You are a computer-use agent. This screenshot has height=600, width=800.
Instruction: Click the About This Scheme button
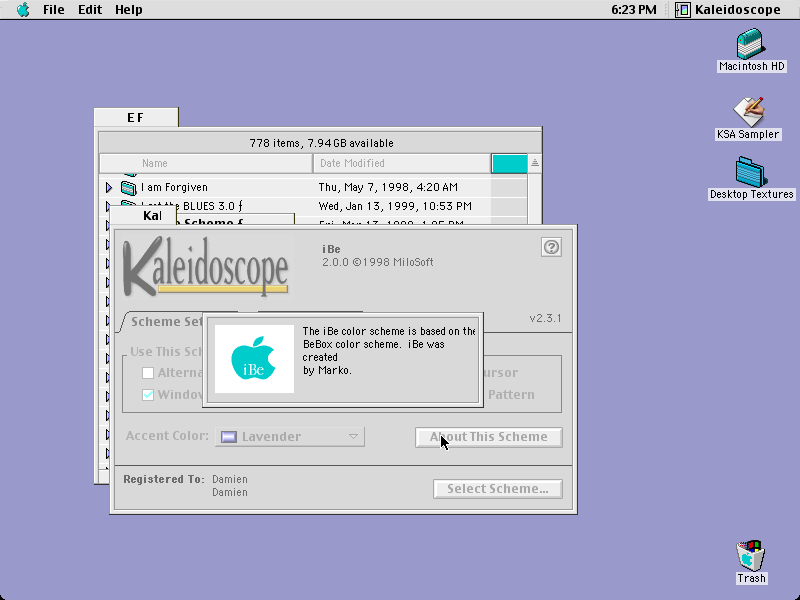pos(489,437)
